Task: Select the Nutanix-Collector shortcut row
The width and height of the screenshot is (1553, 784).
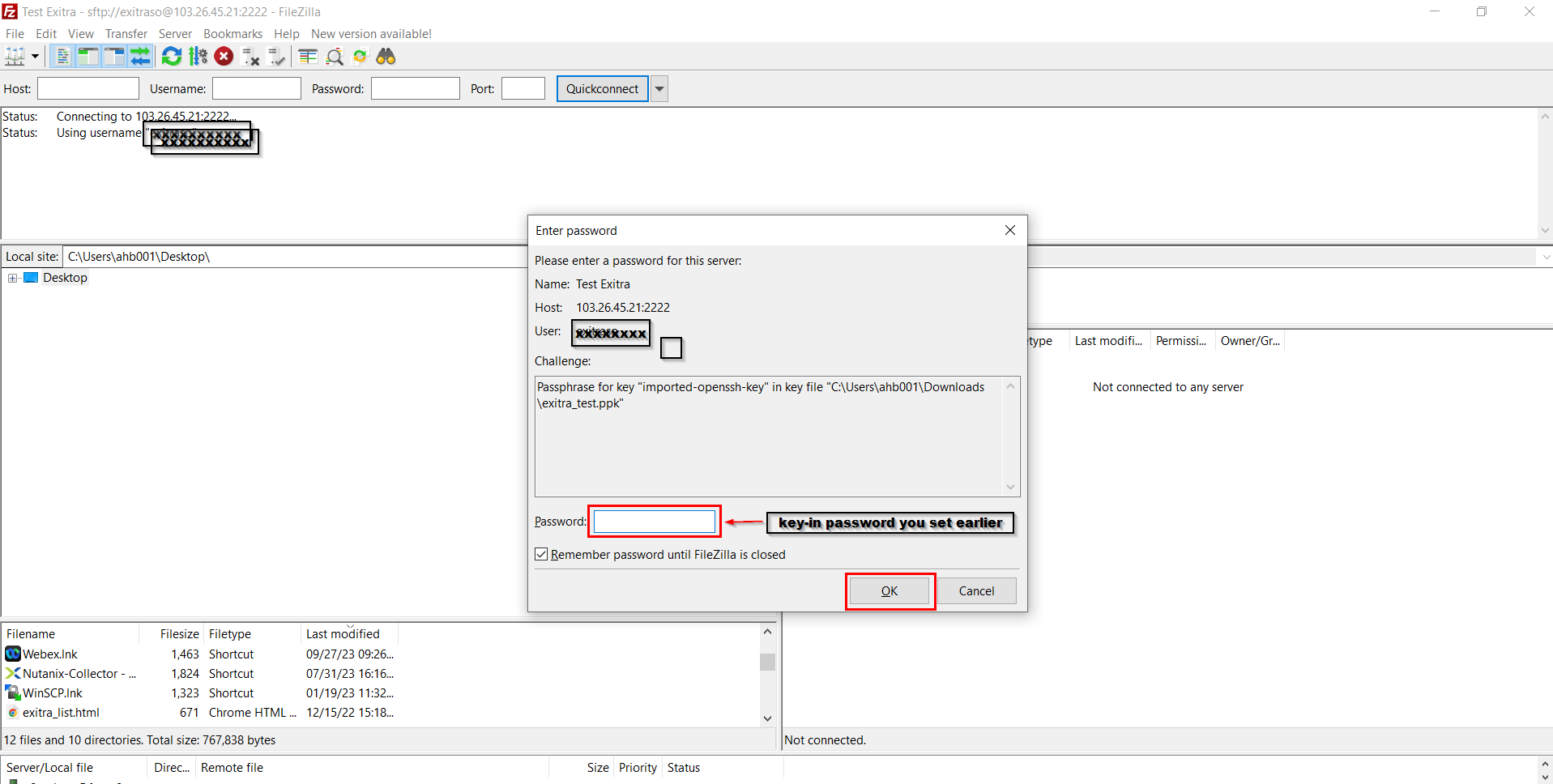Action: [200, 674]
